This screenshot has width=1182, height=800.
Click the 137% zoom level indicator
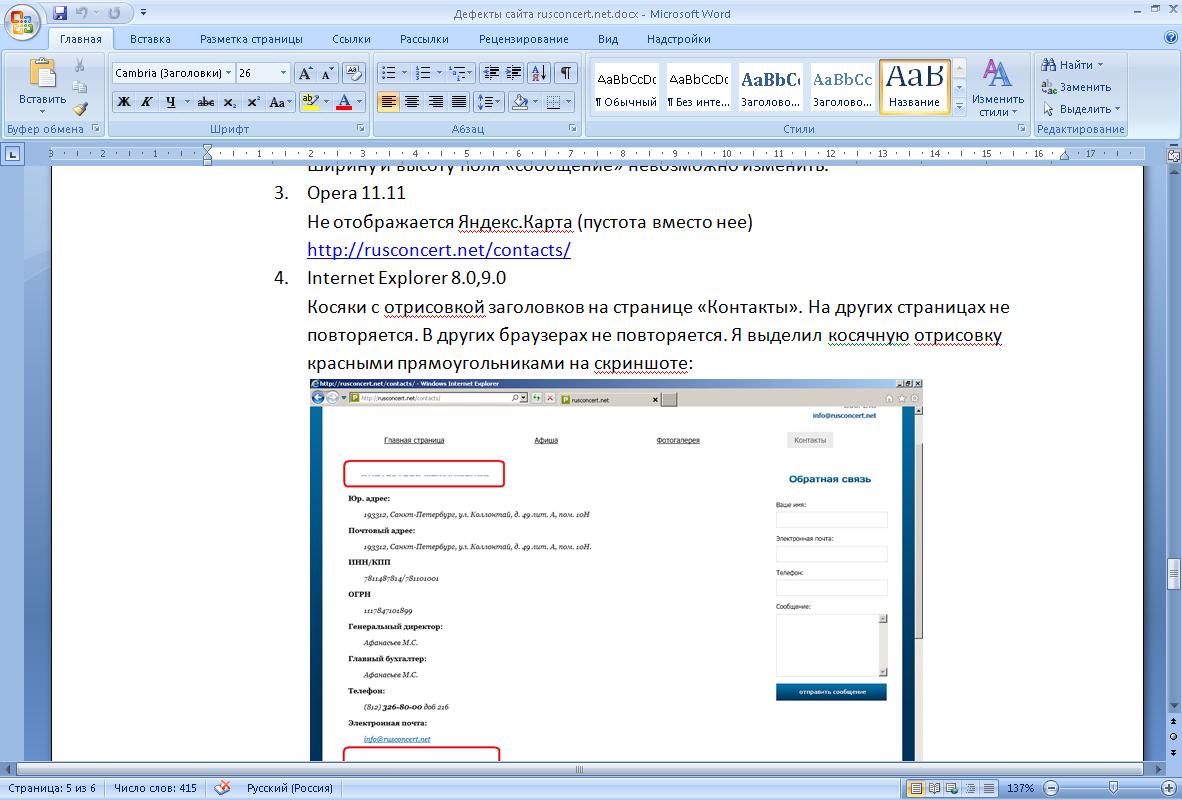[x=1021, y=788]
